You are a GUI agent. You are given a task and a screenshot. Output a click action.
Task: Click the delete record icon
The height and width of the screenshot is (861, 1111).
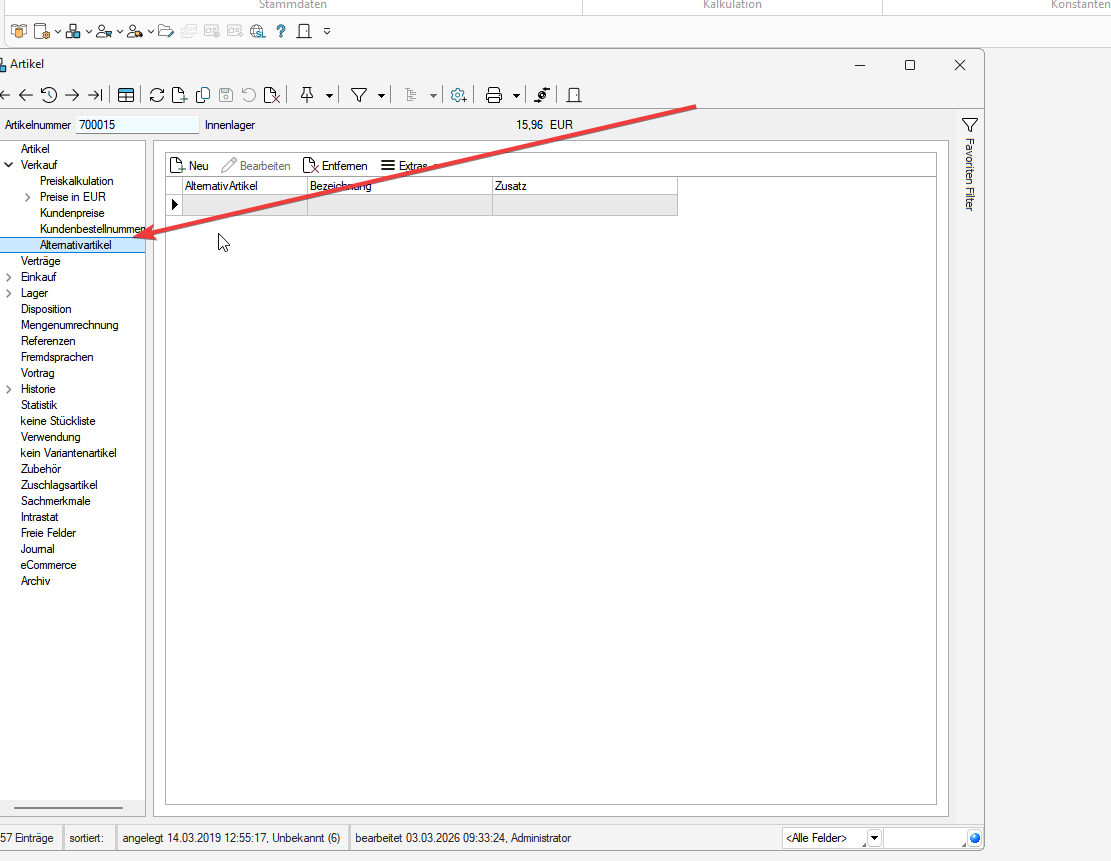(x=271, y=95)
